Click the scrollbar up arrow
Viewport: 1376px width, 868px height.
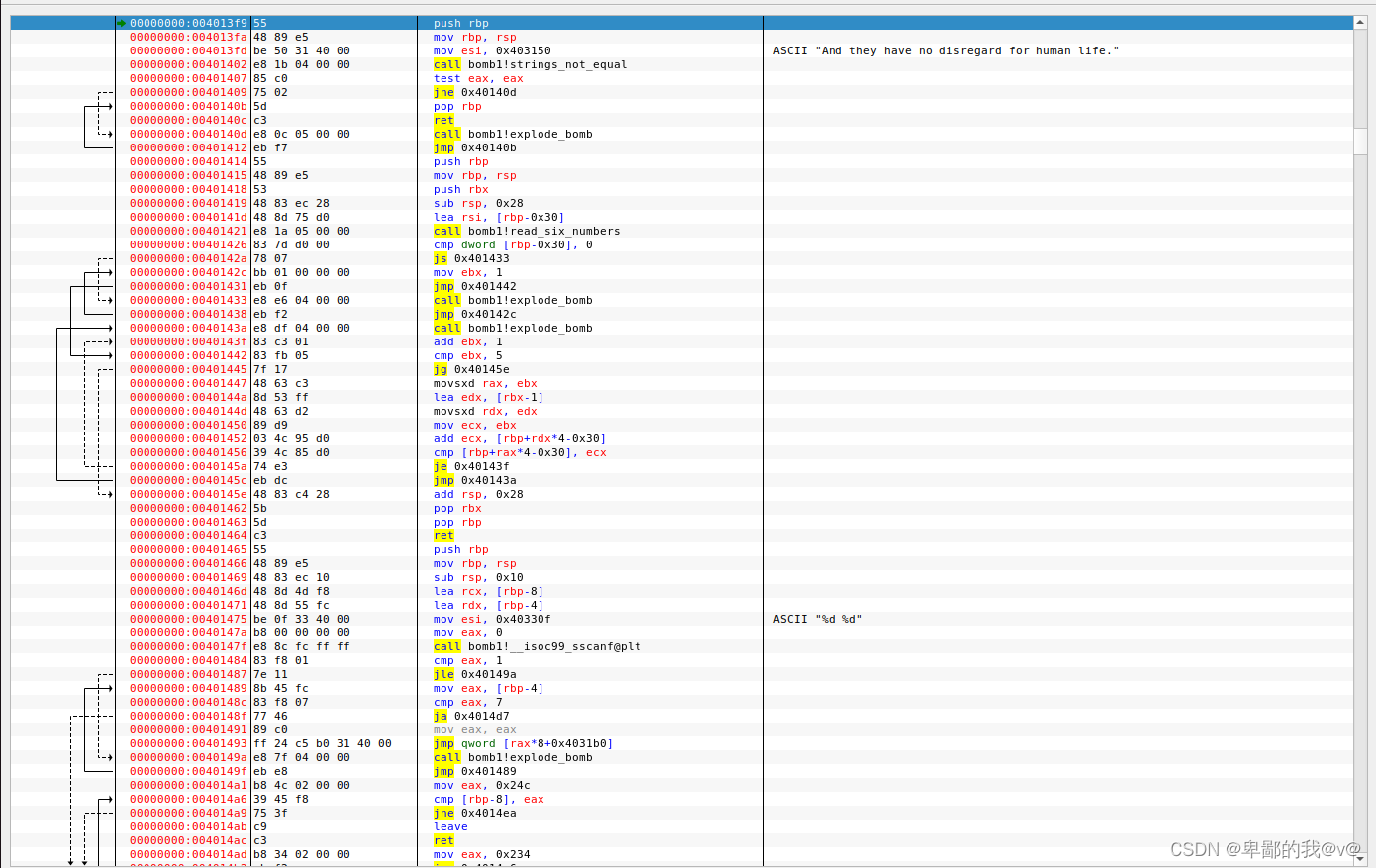tap(1360, 22)
